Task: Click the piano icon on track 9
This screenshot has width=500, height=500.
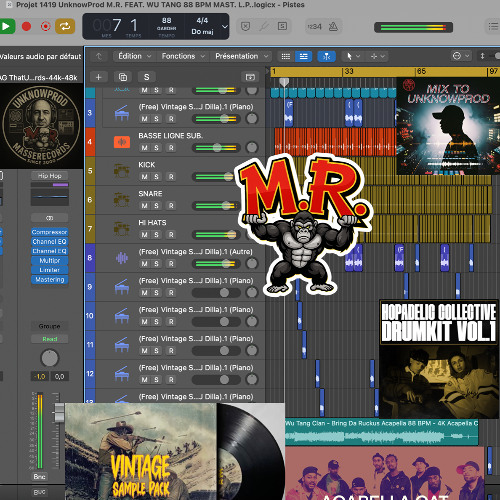Action: (122, 287)
